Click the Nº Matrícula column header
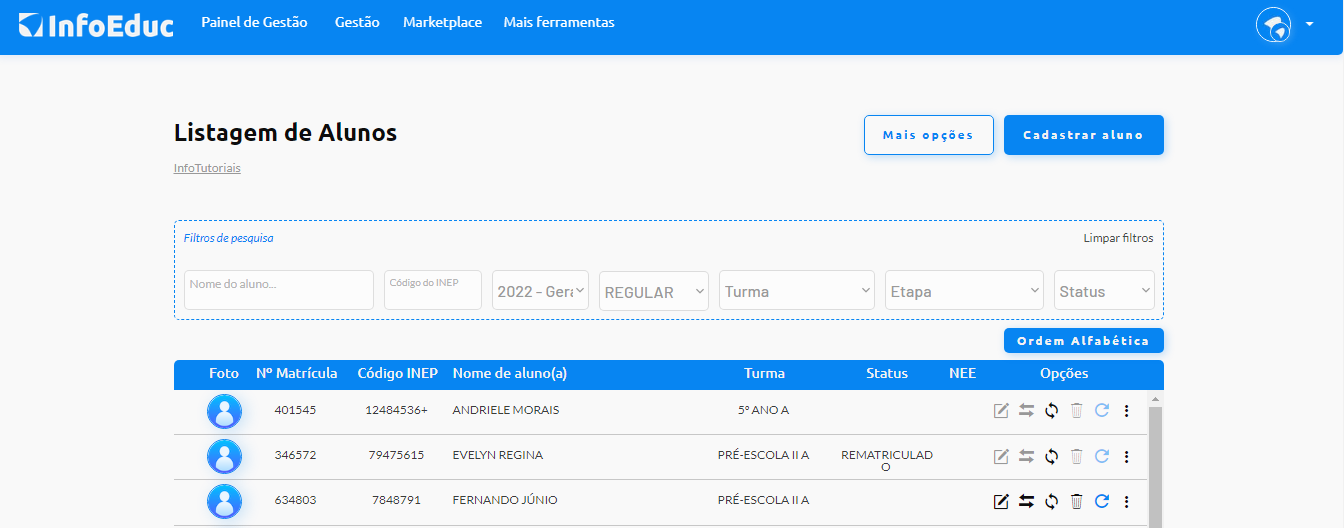1344x528 pixels. [296, 373]
